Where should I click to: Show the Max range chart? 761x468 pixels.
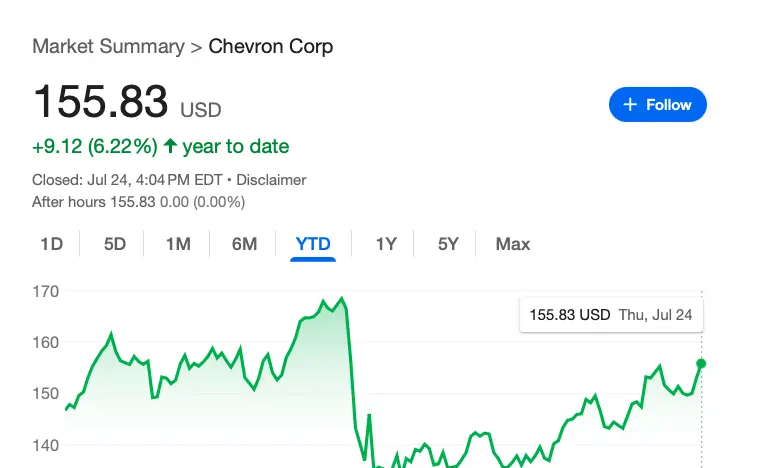coord(513,244)
